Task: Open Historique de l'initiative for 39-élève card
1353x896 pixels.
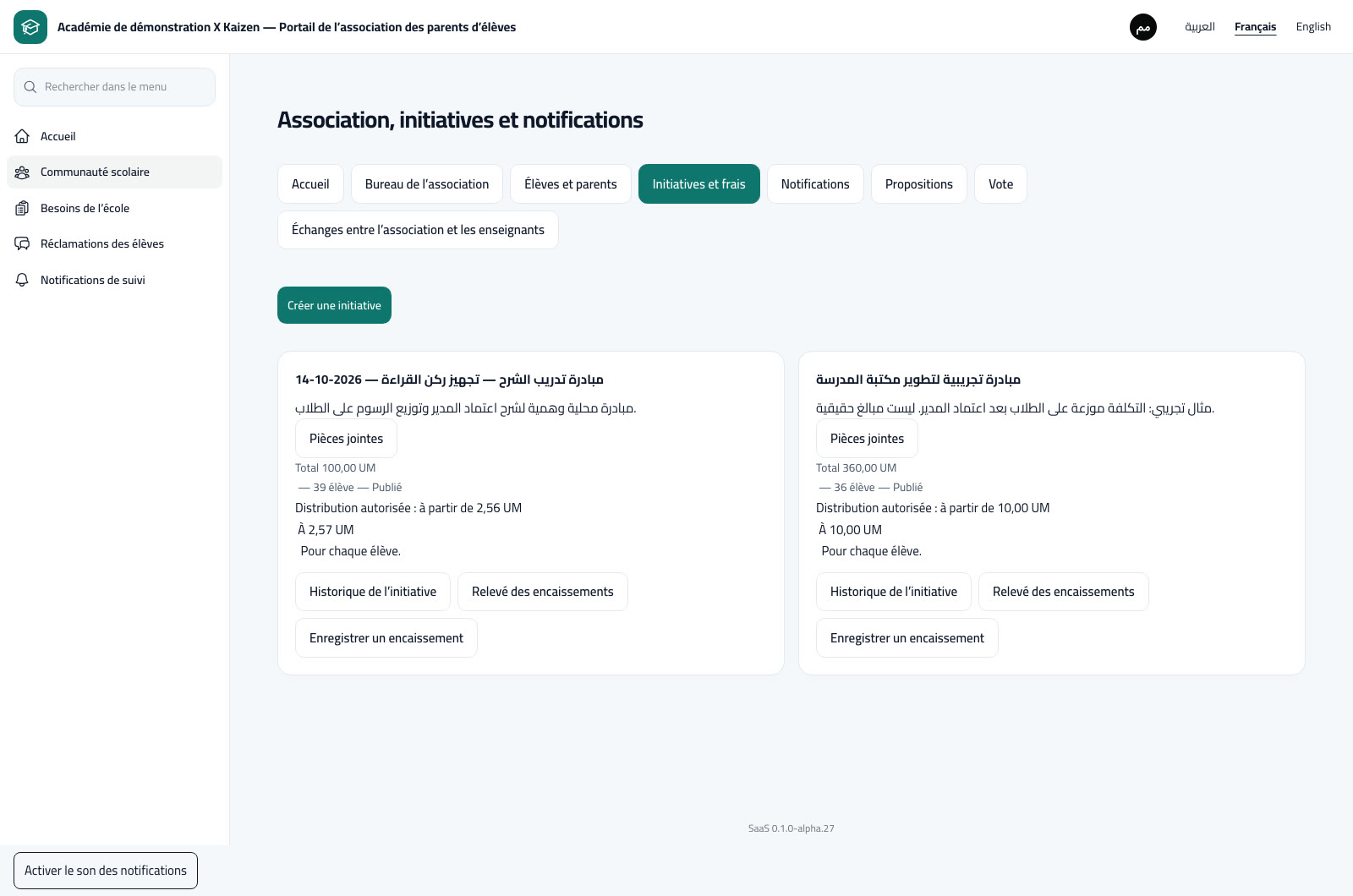Action: click(373, 592)
